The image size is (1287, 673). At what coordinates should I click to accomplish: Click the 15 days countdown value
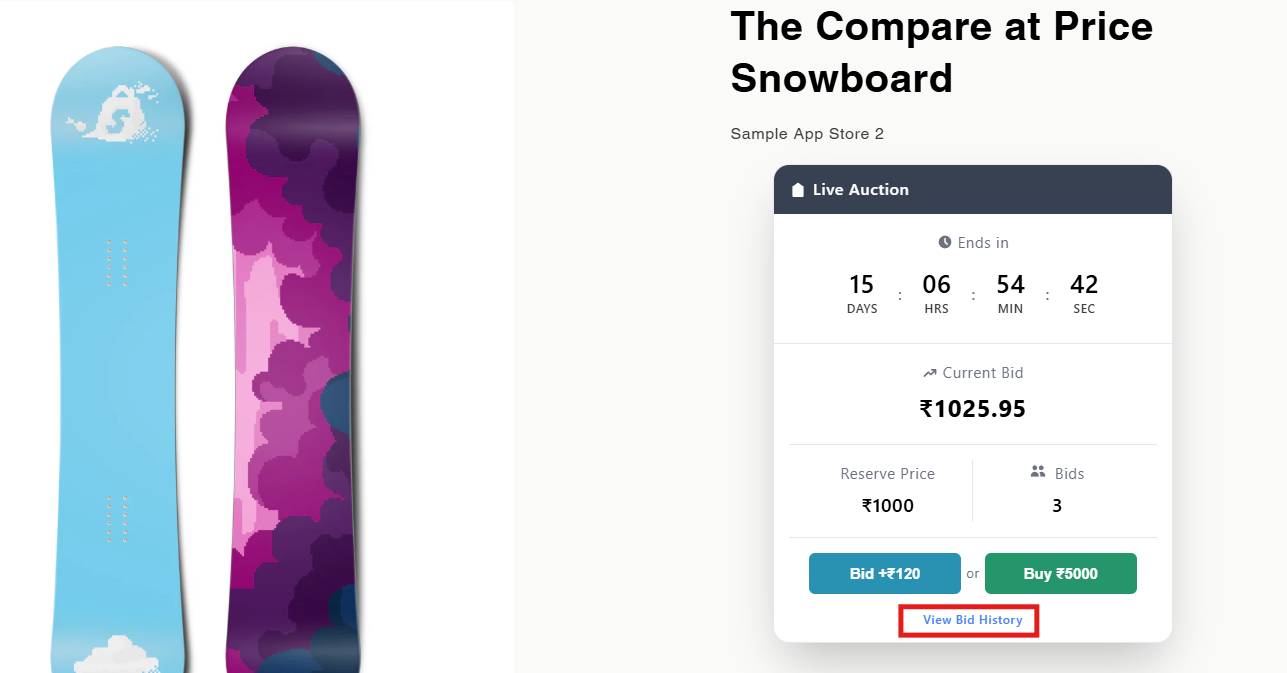tap(861, 285)
